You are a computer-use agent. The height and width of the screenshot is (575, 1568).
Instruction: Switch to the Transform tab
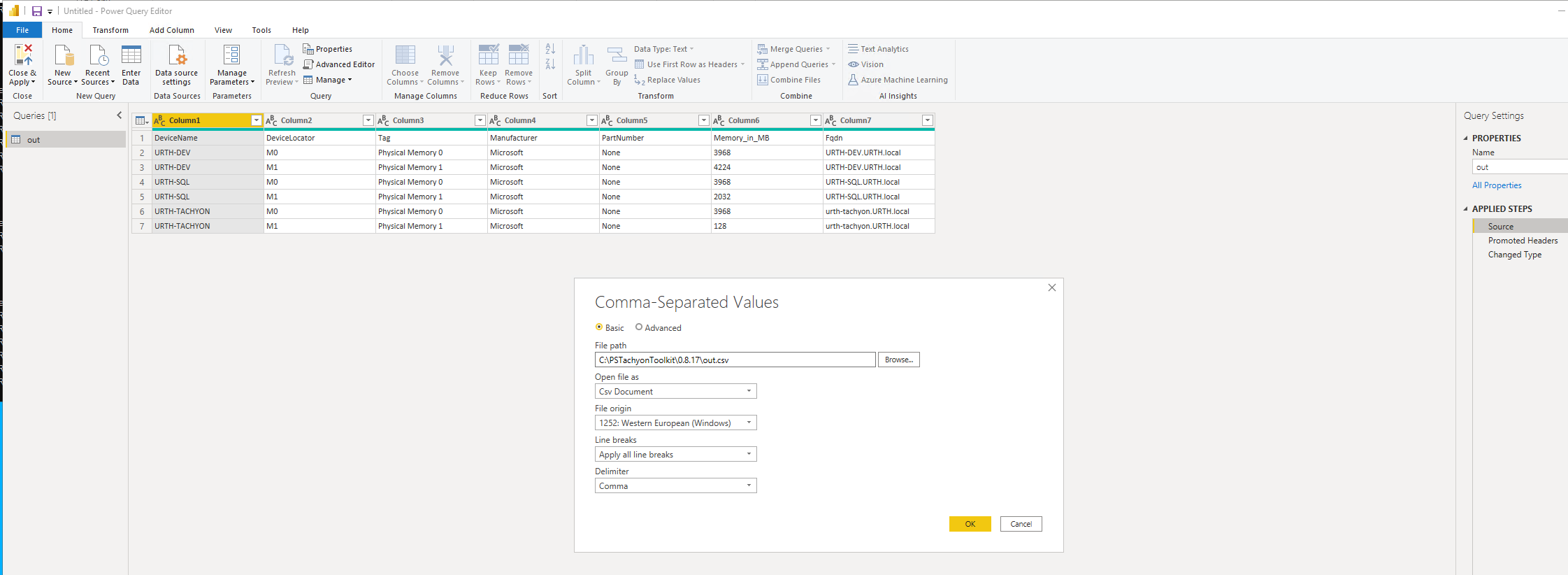click(110, 30)
